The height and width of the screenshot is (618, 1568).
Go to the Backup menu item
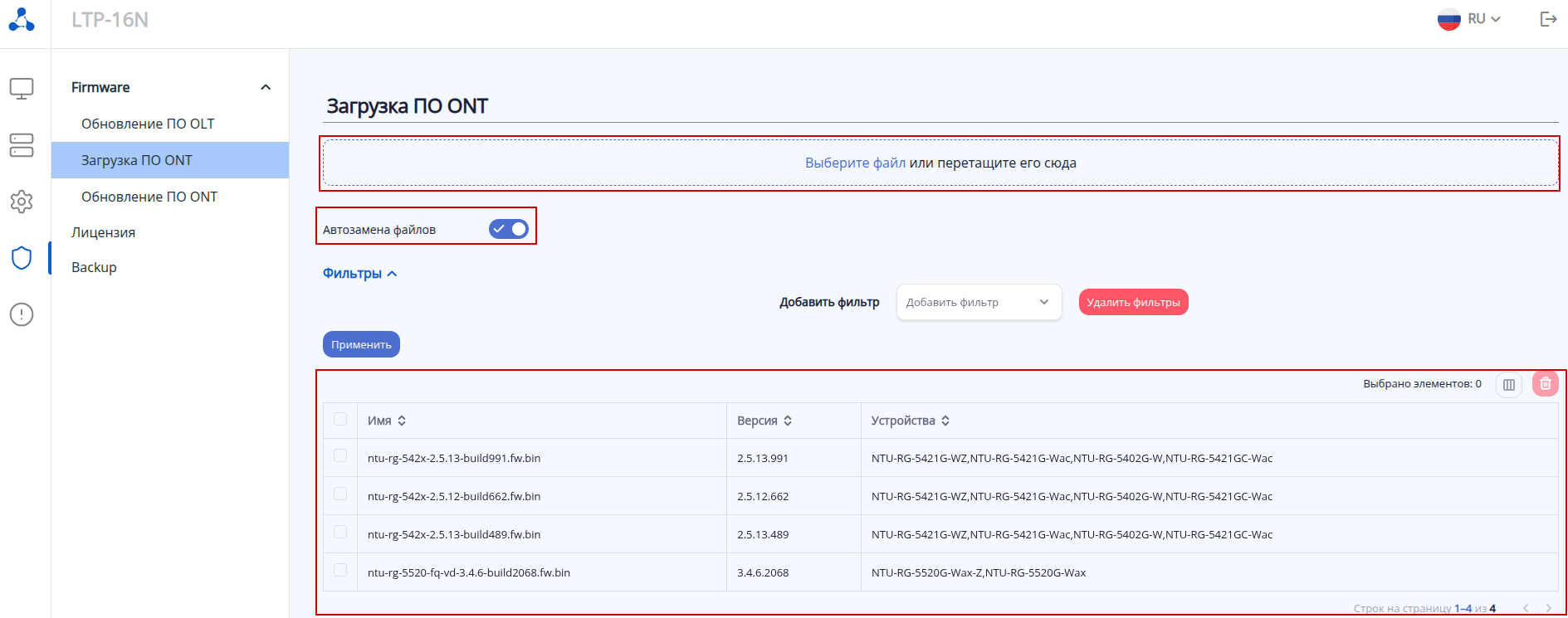pyautogui.click(x=94, y=267)
